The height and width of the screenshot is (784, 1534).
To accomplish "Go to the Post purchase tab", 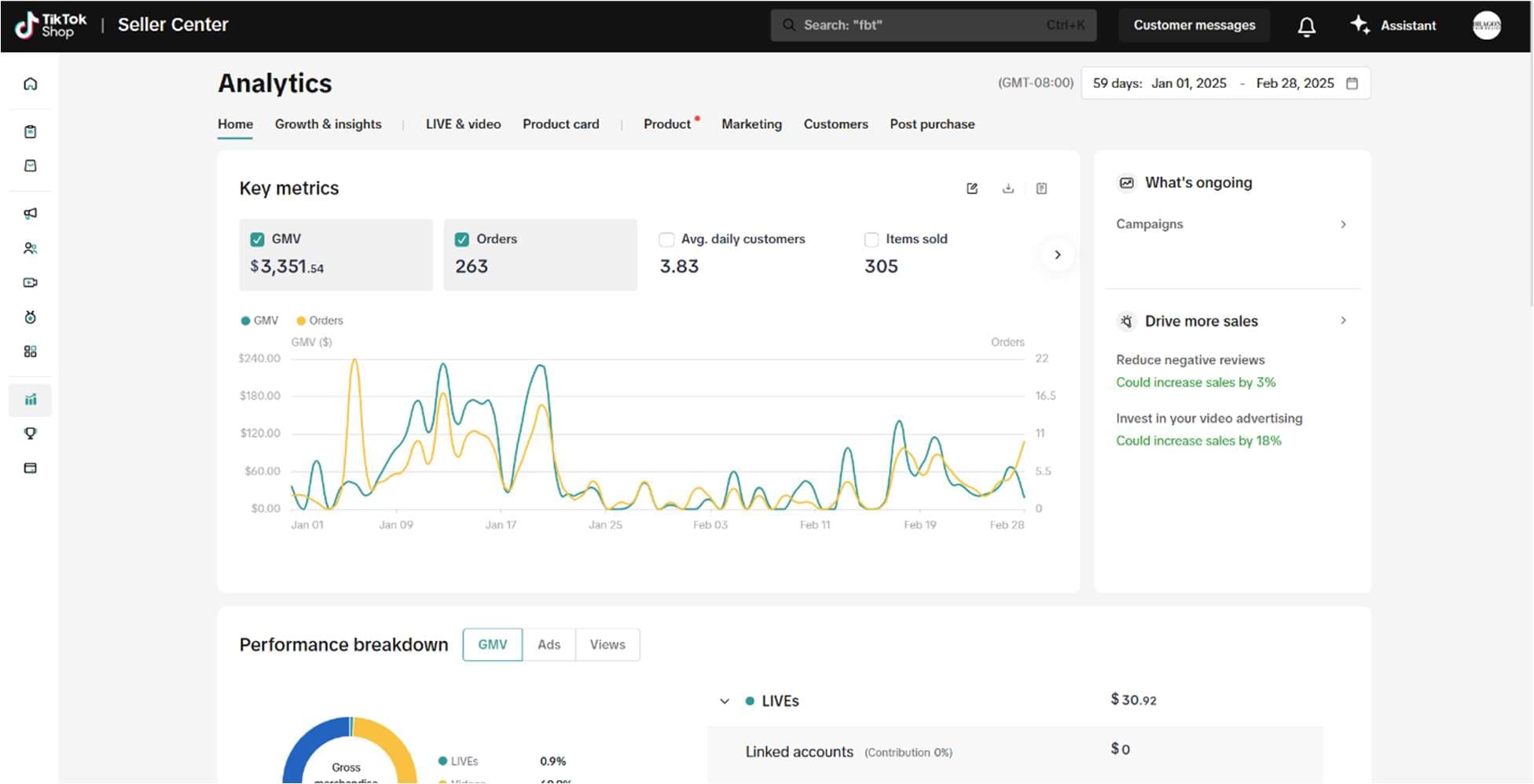I will click(932, 124).
